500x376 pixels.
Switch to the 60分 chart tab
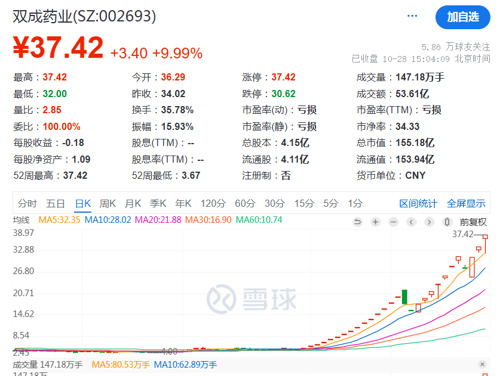tap(245, 203)
